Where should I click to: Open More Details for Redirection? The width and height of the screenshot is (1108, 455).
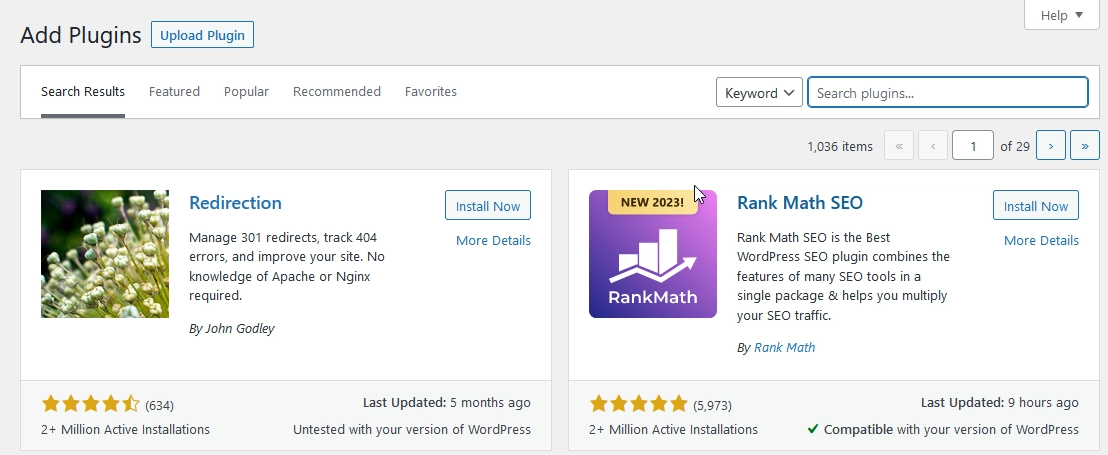[493, 240]
